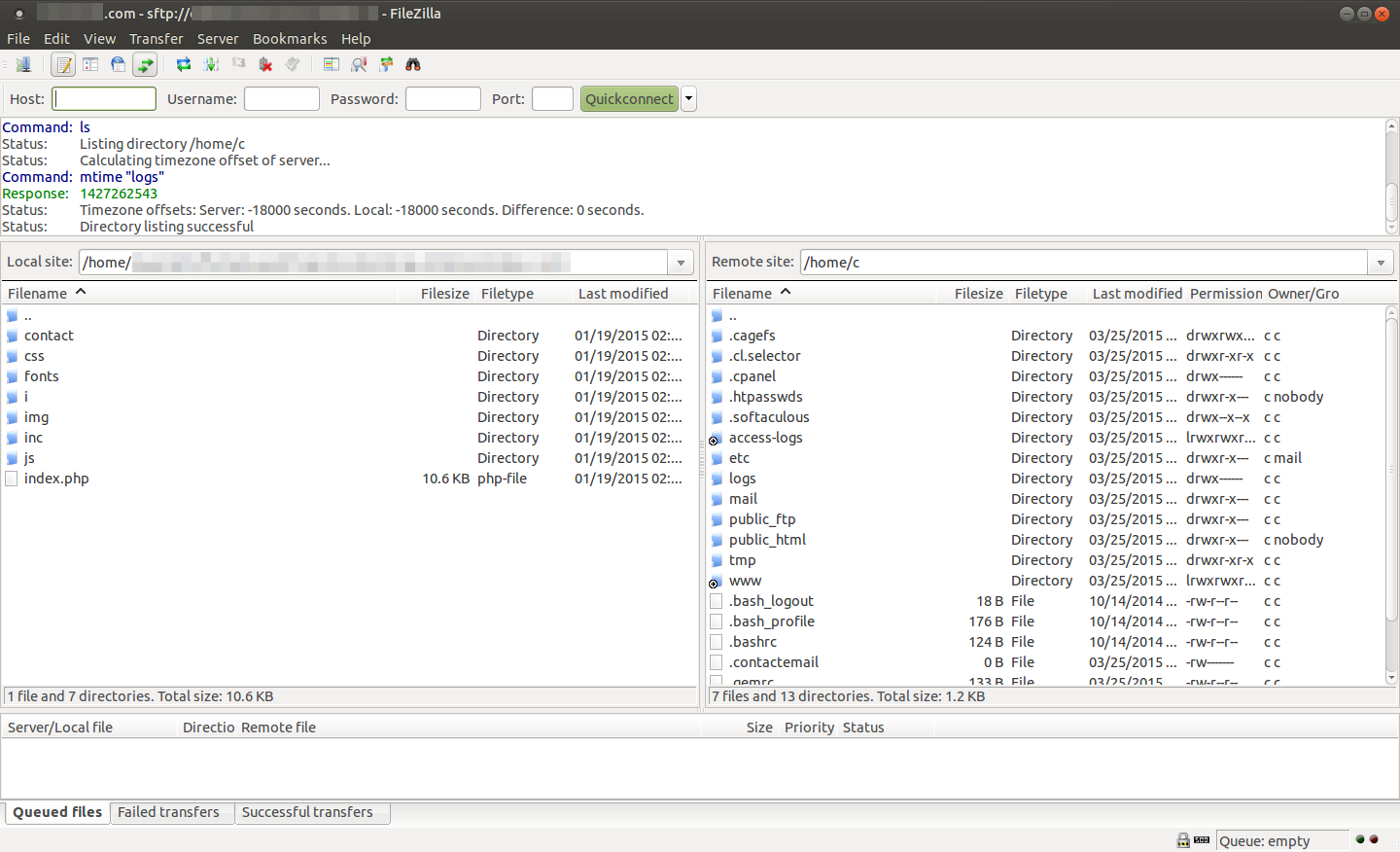Screen dimensions: 1400x852
Task: Click the Quickconnect button
Action: click(629, 99)
